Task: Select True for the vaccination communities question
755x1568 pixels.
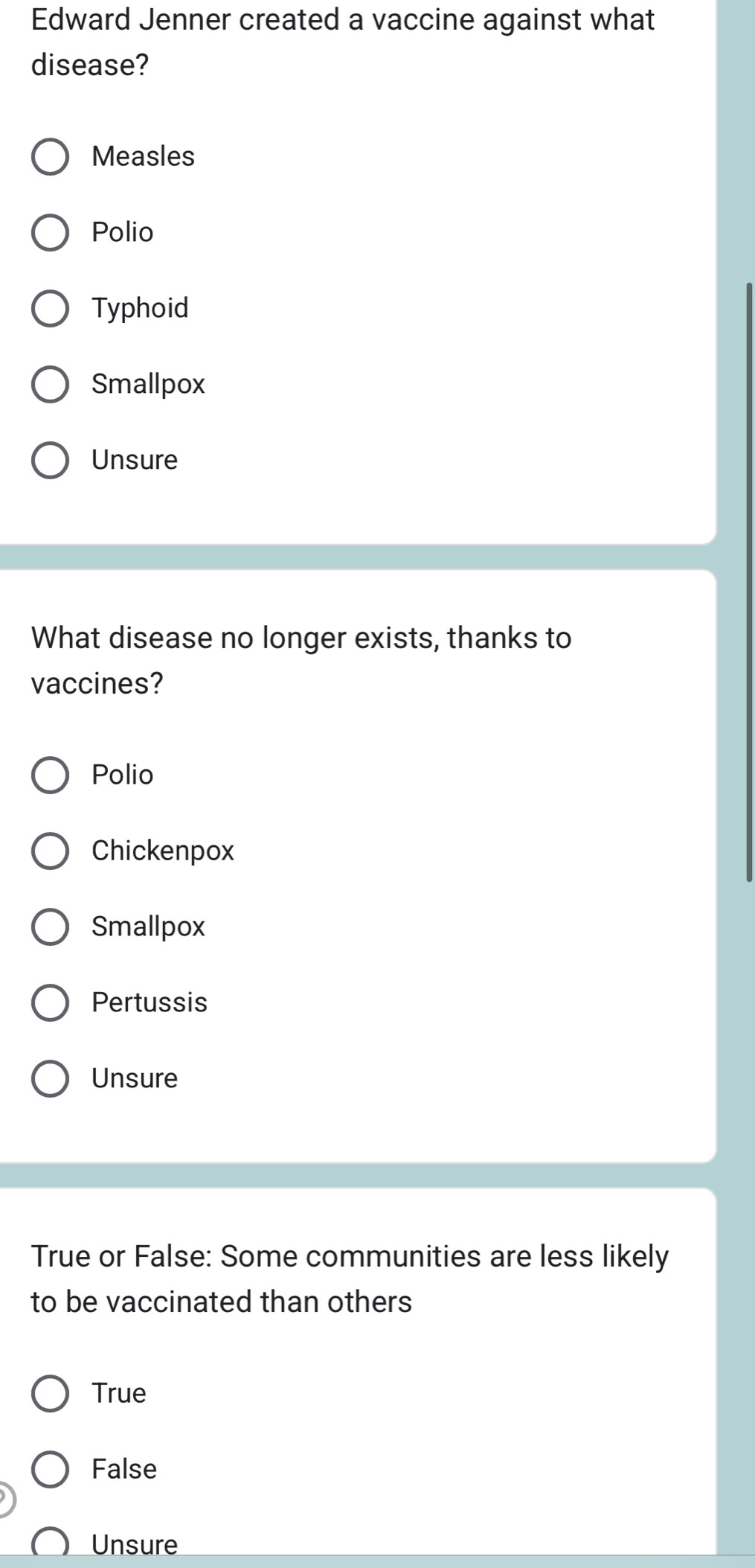Action: click(x=51, y=1393)
